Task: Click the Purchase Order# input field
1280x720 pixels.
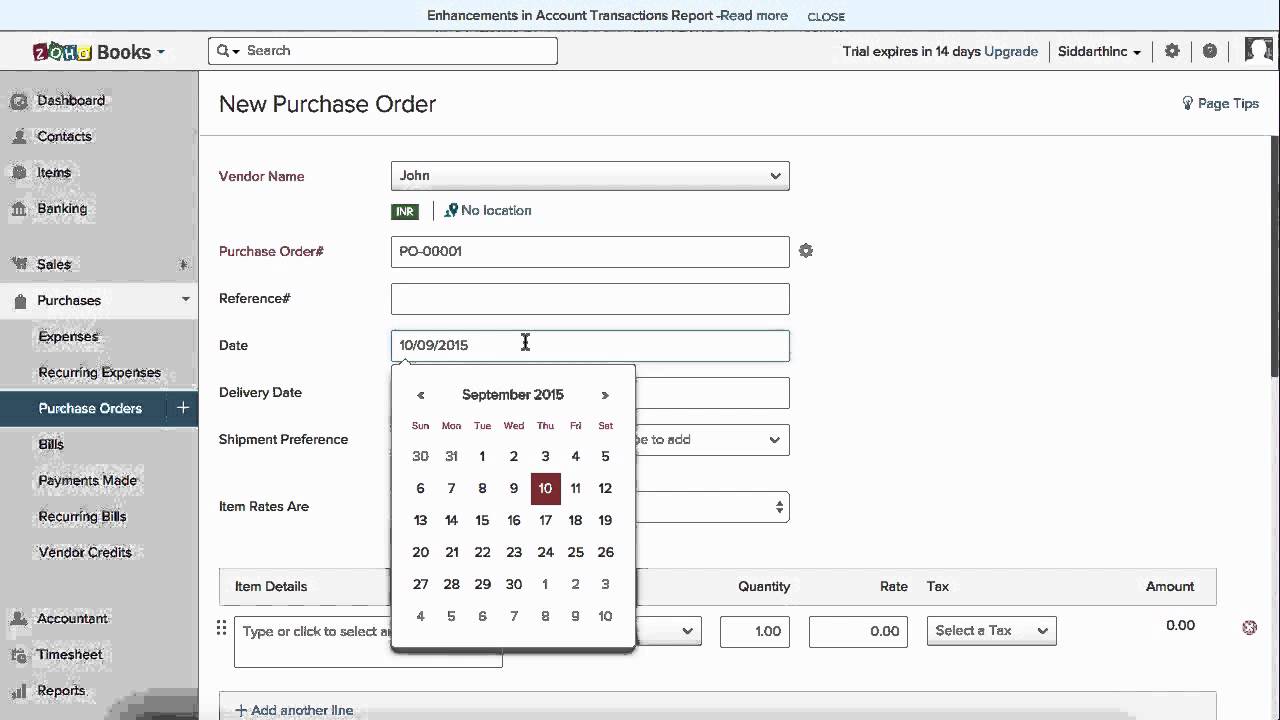Action: [x=590, y=252]
